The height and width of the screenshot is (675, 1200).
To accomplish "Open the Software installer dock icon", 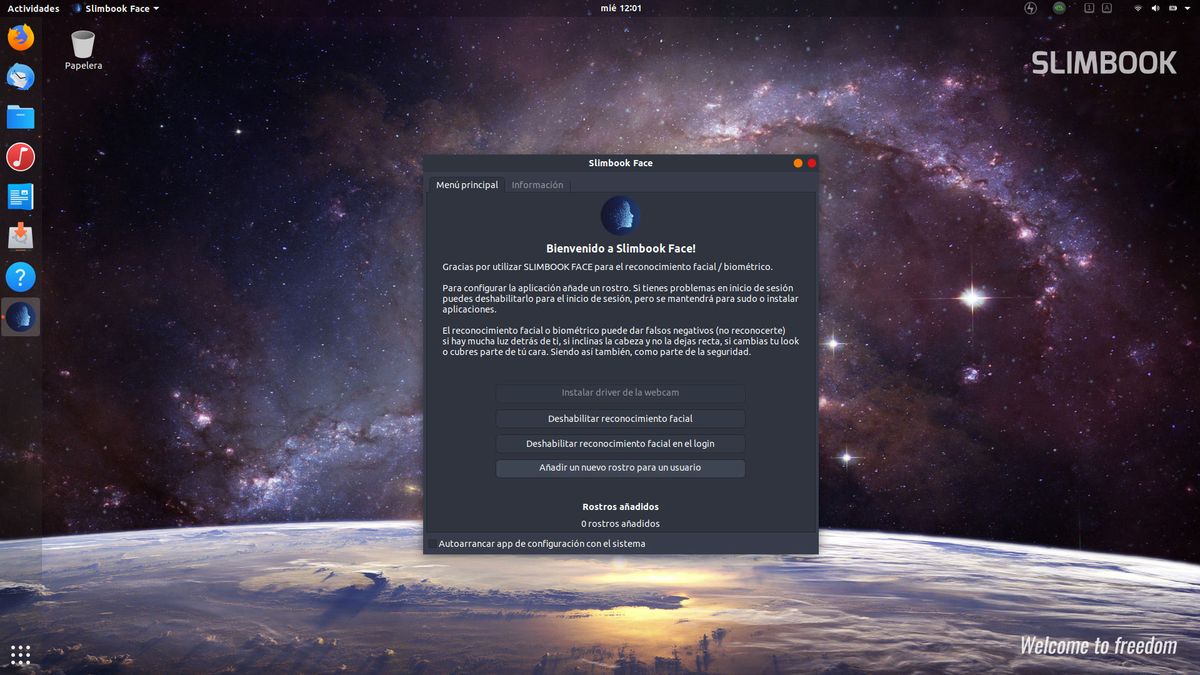I will click(20, 237).
